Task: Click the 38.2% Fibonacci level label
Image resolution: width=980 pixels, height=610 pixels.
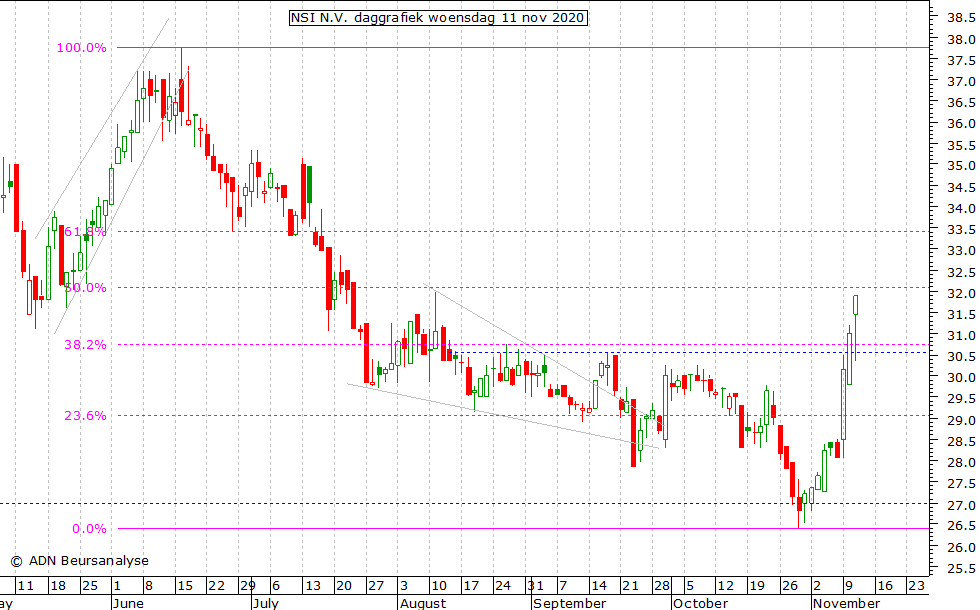Action: [85, 344]
